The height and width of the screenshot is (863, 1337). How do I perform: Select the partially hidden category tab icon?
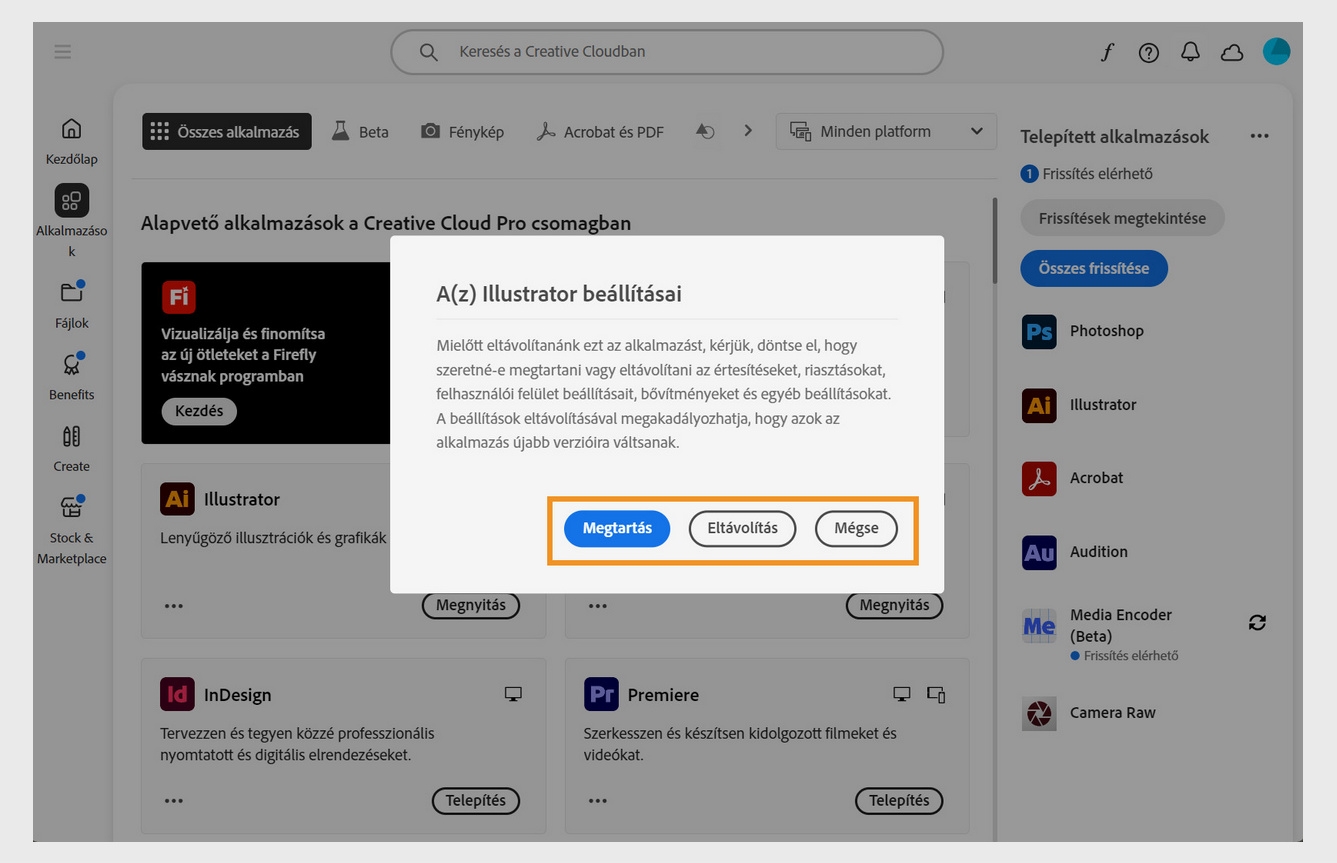pos(705,131)
